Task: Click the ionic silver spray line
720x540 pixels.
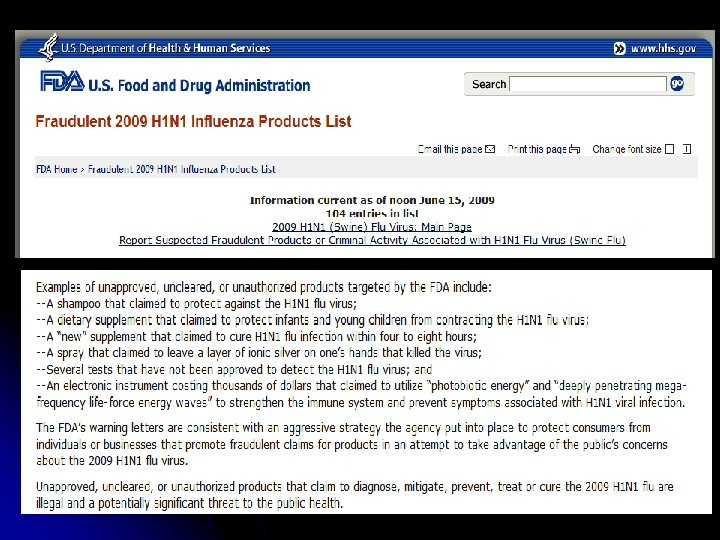Action: pos(259,353)
